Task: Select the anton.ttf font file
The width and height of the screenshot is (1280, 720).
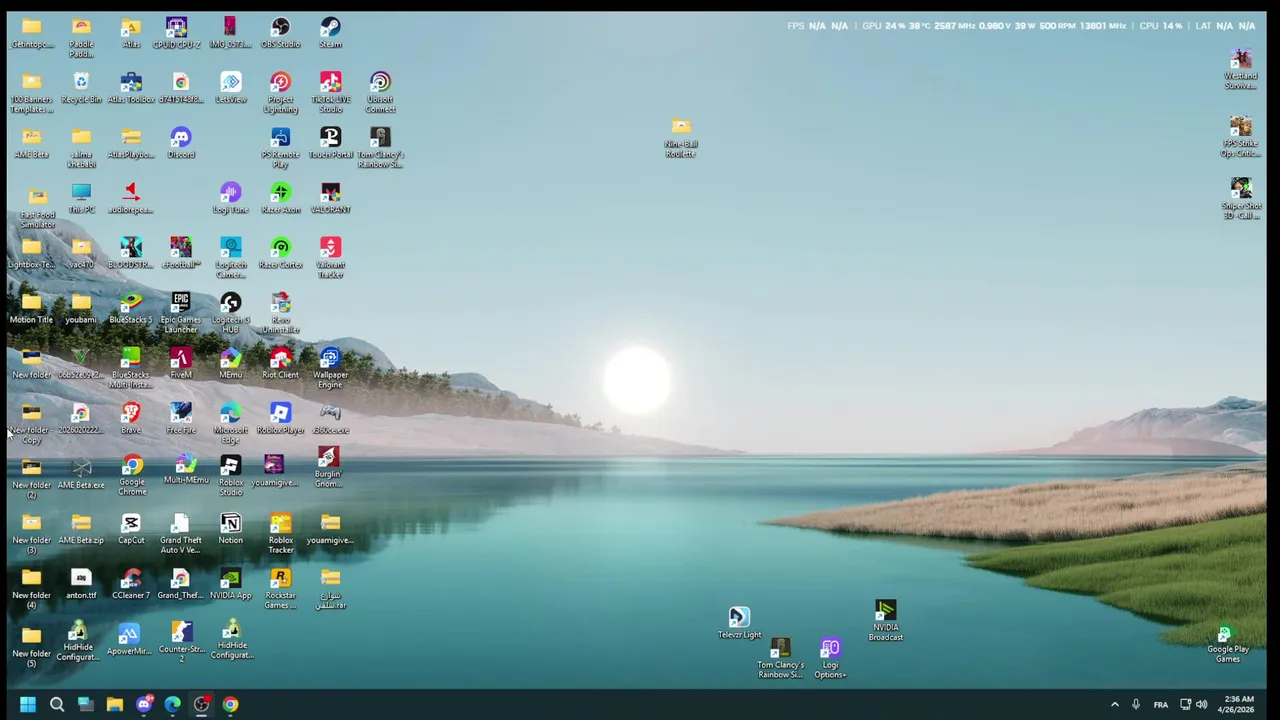Action: pyautogui.click(x=81, y=583)
